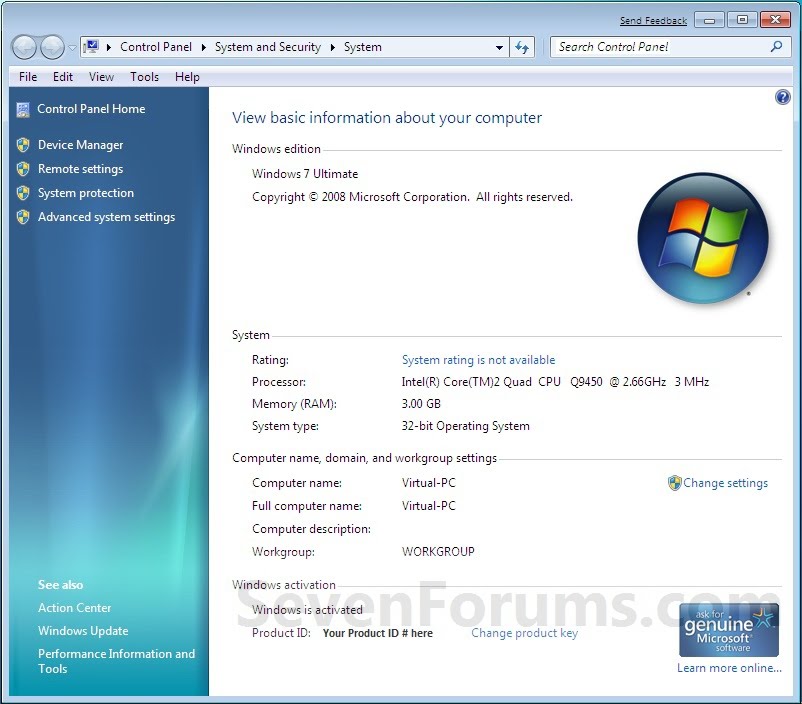Click '32-bit Operating System' text
Viewport: 802px width, 704px height.
[465, 426]
